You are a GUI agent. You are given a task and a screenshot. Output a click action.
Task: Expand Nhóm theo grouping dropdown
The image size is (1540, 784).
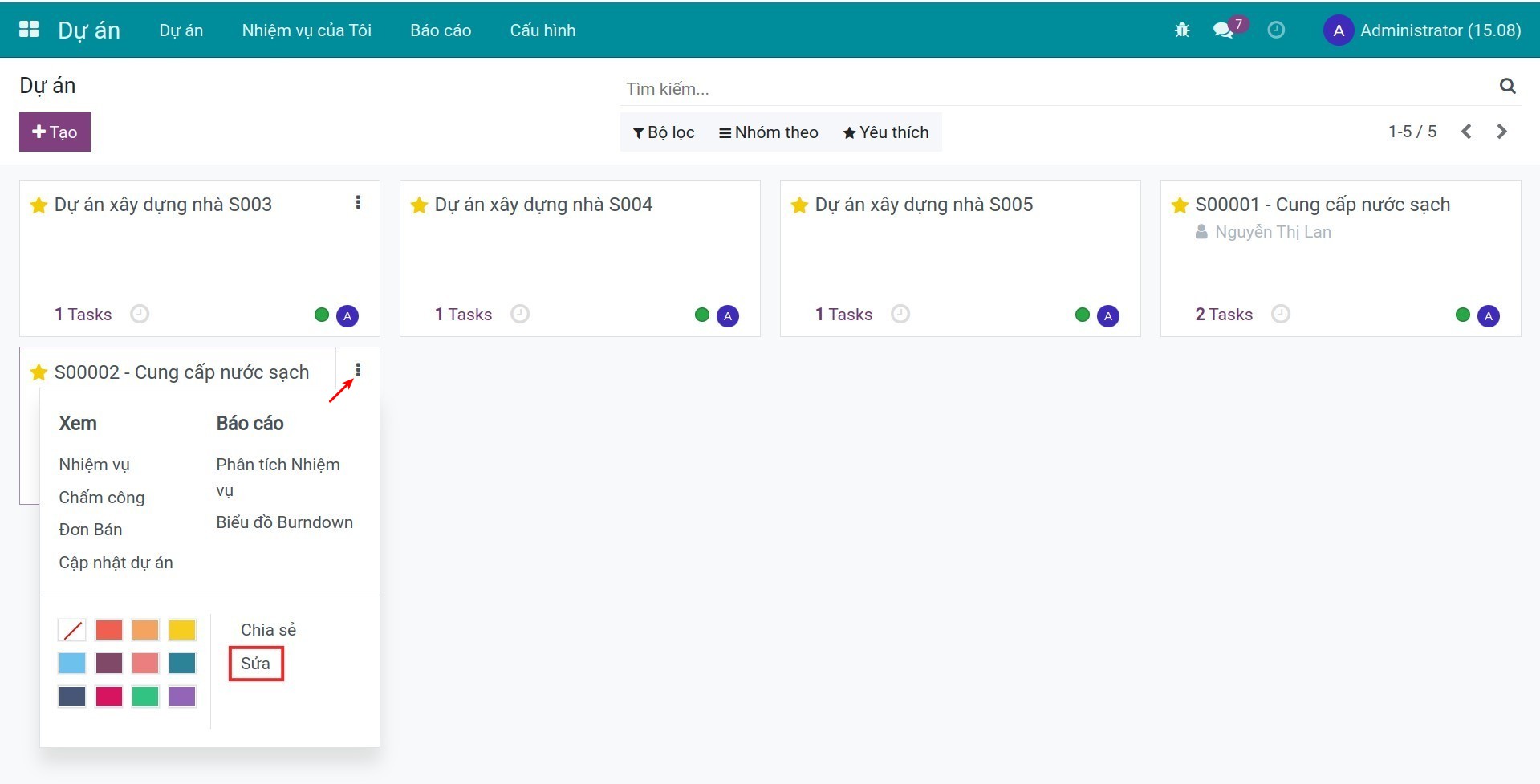(768, 132)
